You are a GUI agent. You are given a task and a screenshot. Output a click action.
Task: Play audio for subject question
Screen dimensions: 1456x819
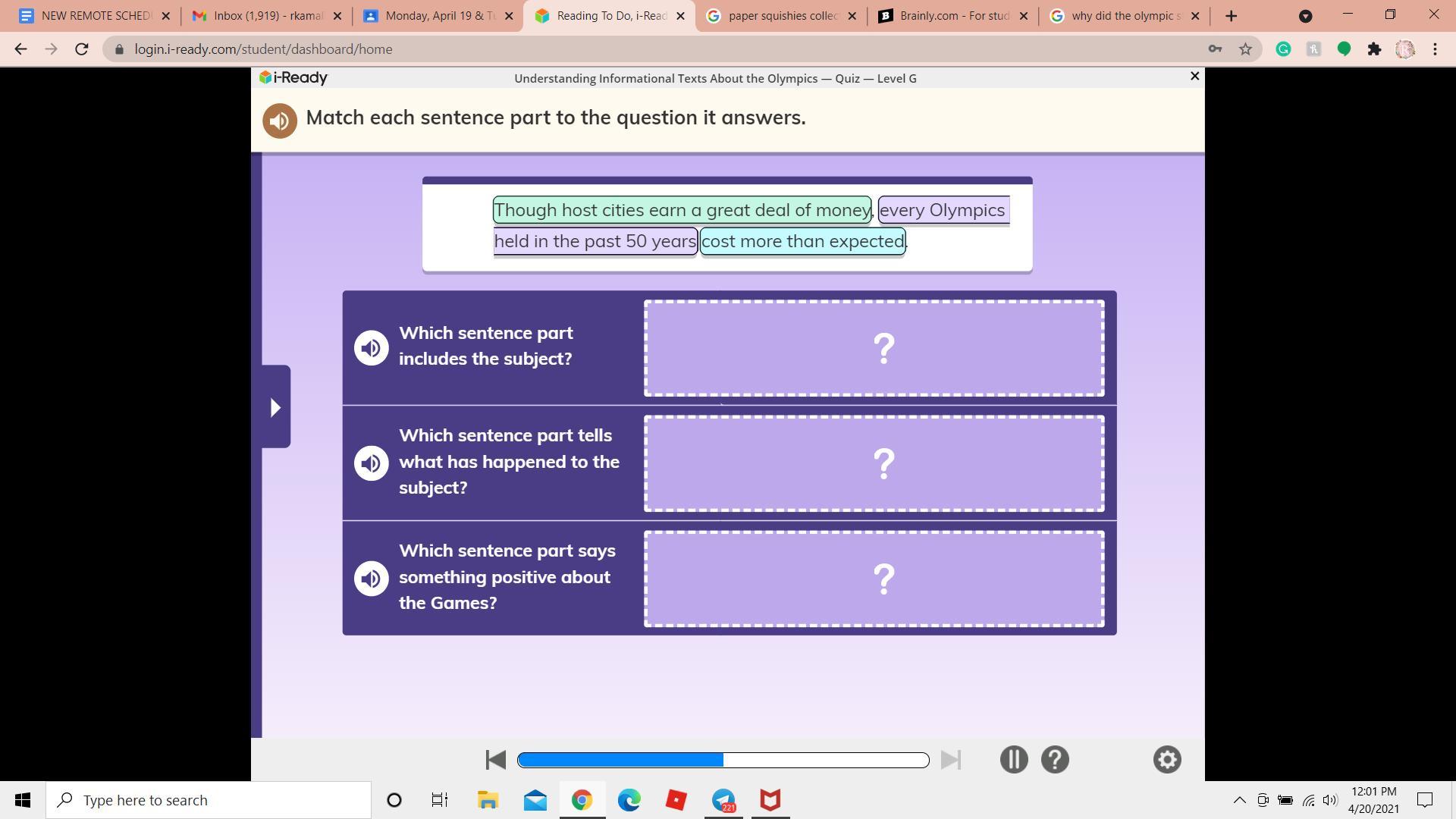pos(371,347)
